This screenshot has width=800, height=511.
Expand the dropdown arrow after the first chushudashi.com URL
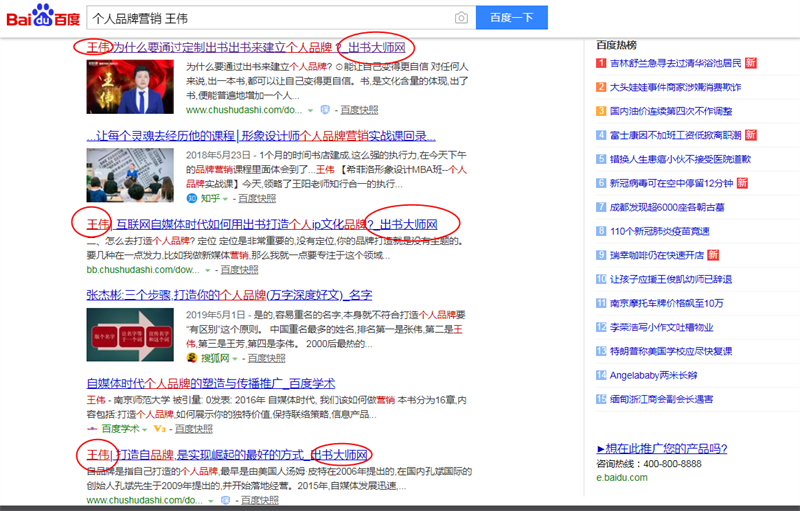pyautogui.click(x=311, y=109)
